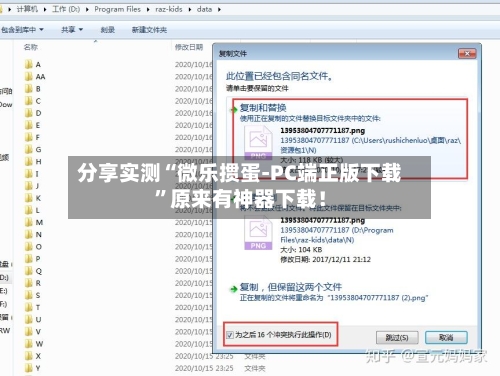The image size is (500, 376).
Task: Close the 复制文件 dialog
Action: [467, 53]
